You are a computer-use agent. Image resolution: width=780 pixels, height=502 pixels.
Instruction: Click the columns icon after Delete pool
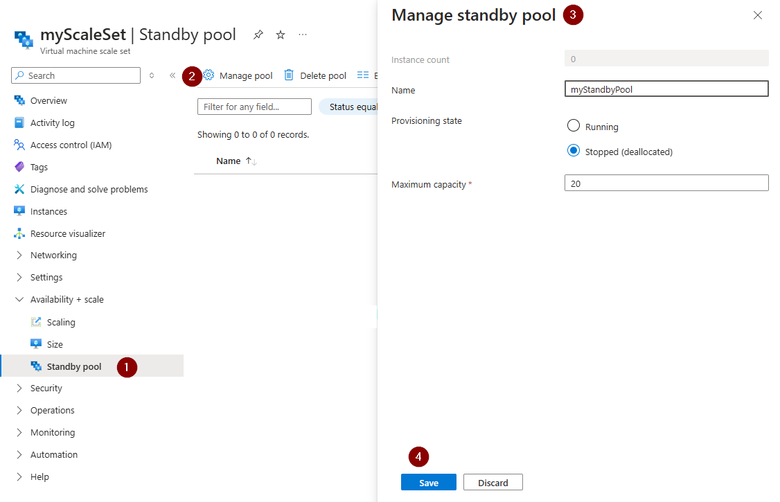363,75
